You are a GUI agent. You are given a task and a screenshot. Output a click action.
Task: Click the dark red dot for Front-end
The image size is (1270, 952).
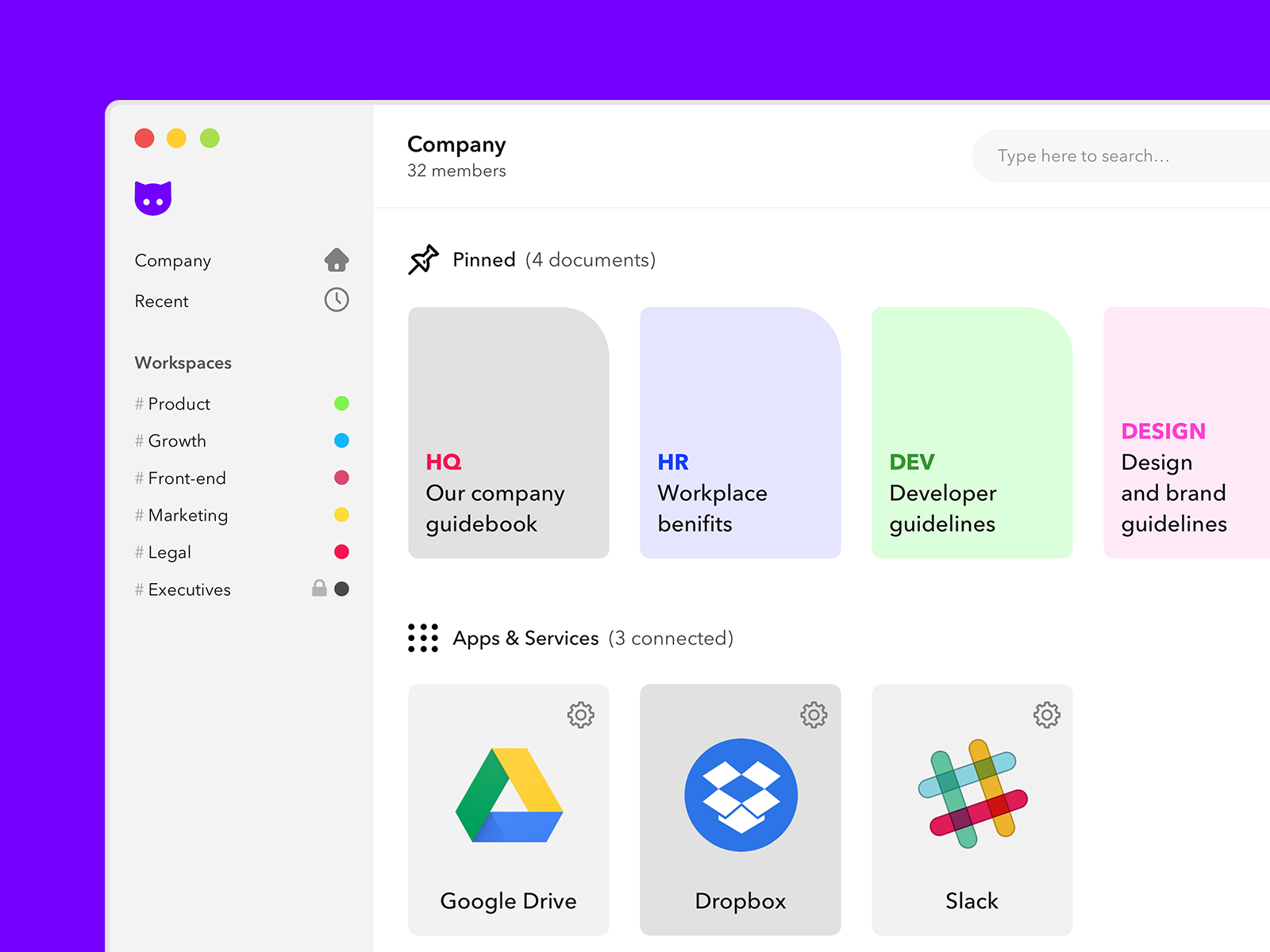pyautogui.click(x=342, y=478)
